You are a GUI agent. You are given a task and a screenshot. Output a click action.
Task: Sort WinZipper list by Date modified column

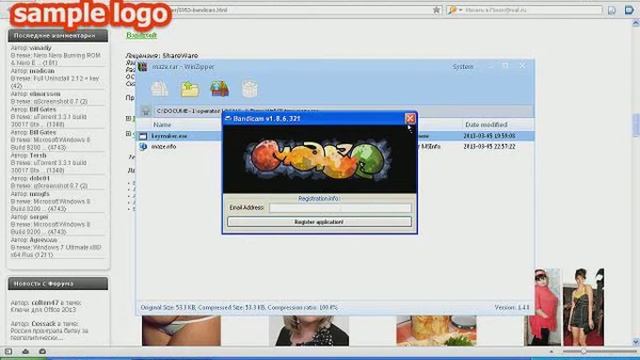coord(486,124)
